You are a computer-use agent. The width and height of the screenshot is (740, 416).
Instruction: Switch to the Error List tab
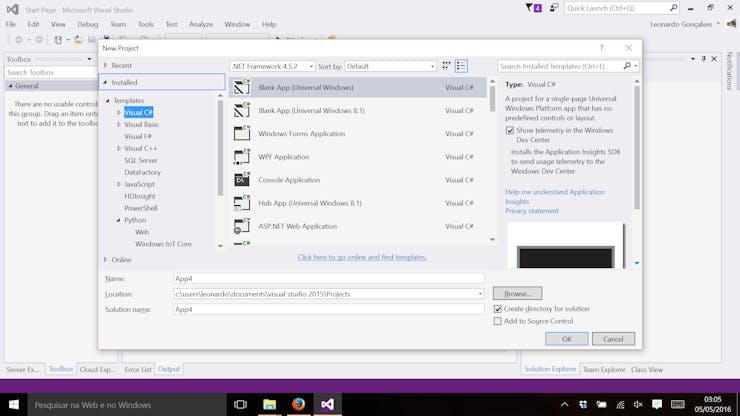click(138, 369)
